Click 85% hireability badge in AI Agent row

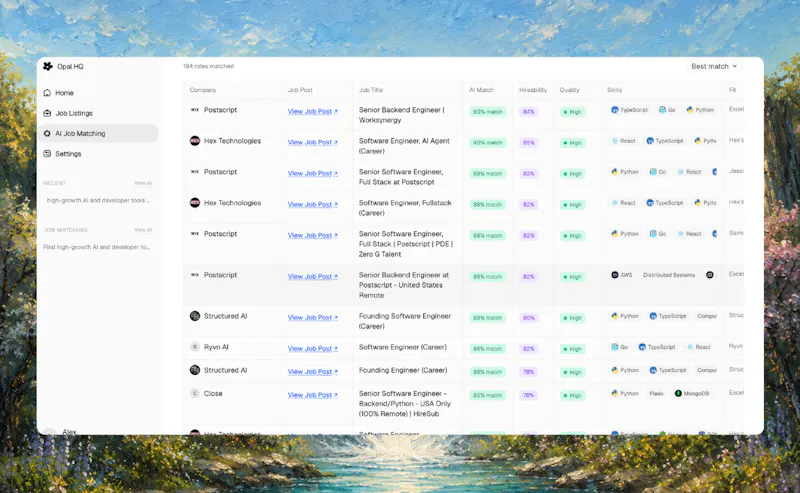point(529,143)
